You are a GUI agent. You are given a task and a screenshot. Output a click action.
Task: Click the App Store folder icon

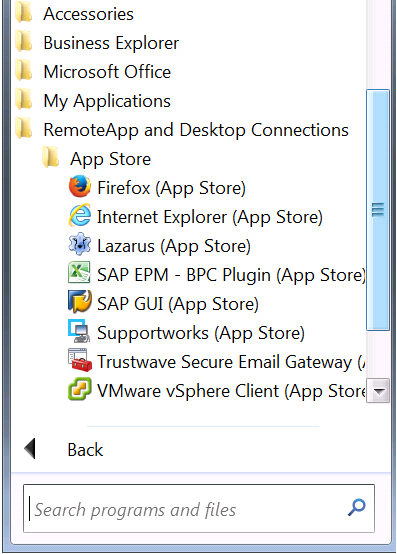(x=51, y=158)
